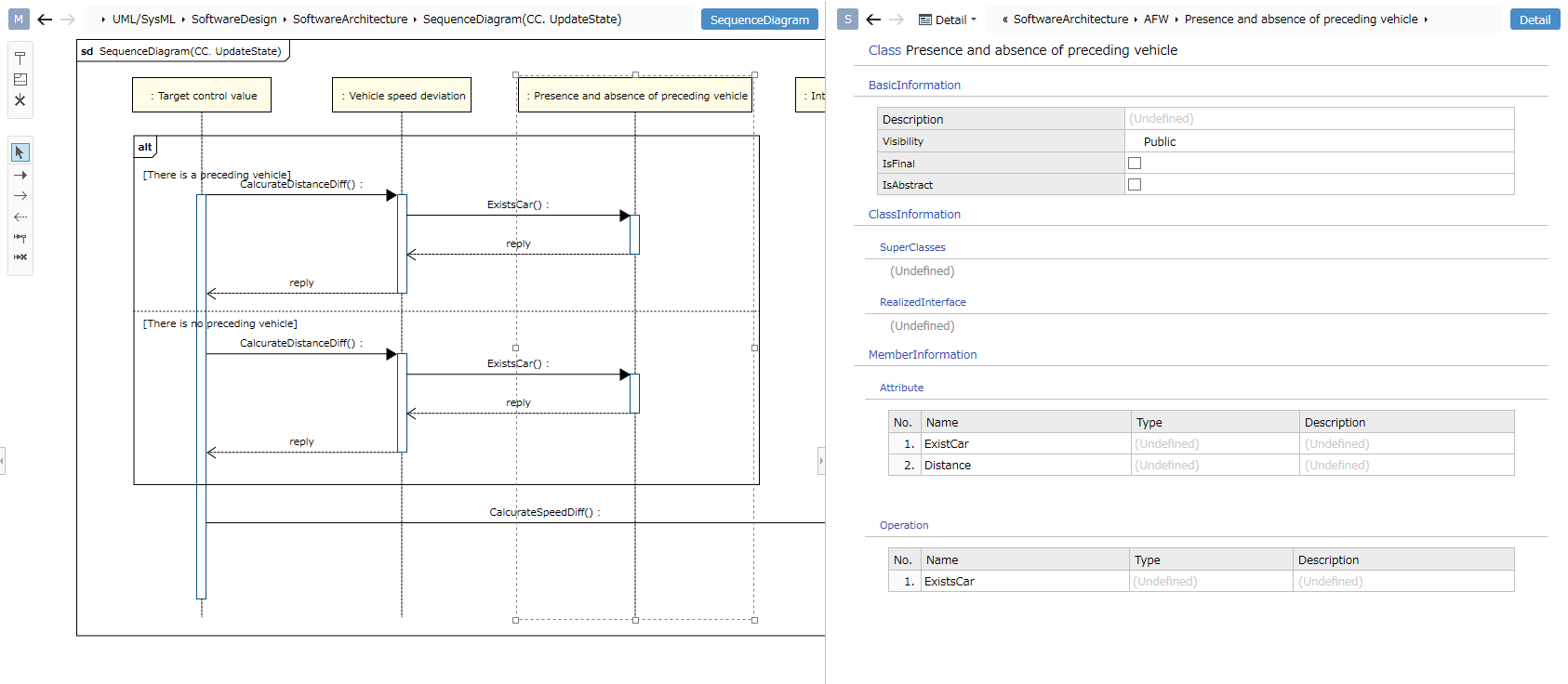Click the ExistsCar operation name cell
Image resolution: width=1568 pixels, height=684 pixels.
pos(1025,582)
